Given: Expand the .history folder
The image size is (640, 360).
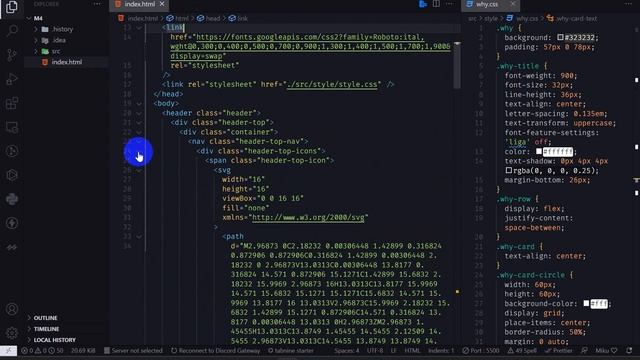Looking at the screenshot, I should pyautogui.click(x=36, y=29).
